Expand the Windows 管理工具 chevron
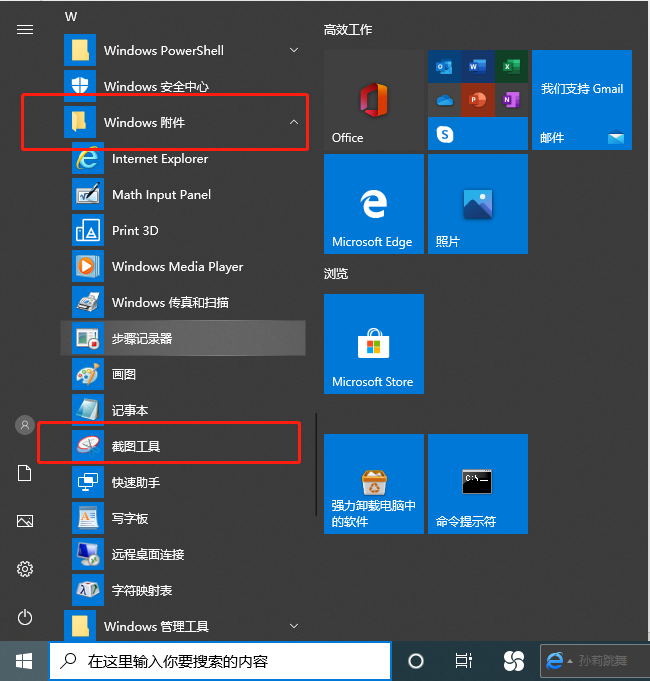The image size is (650, 681). pyautogui.click(x=294, y=626)
